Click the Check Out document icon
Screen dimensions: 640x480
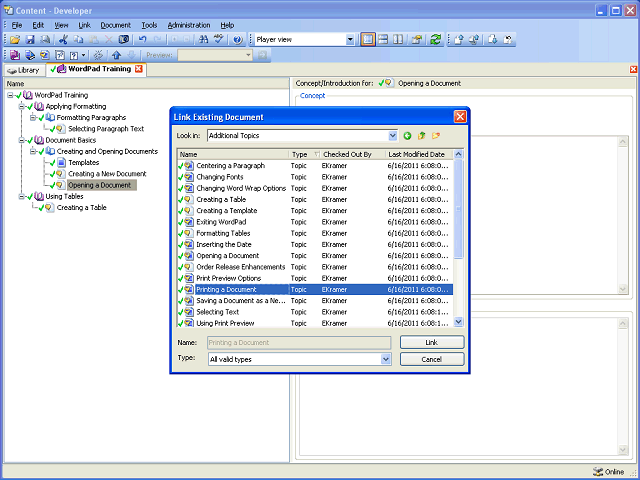coord(493,39)
